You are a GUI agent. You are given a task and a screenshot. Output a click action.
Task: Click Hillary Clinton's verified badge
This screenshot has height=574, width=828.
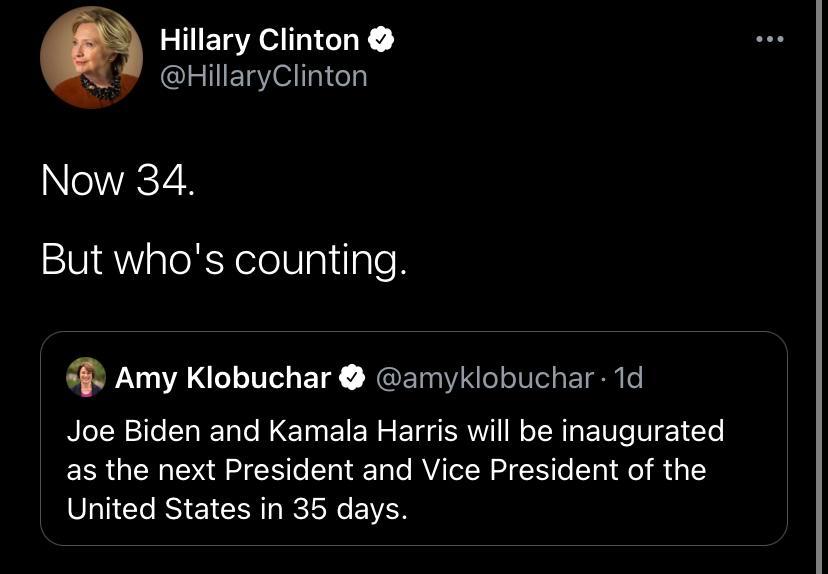point(381,40)
